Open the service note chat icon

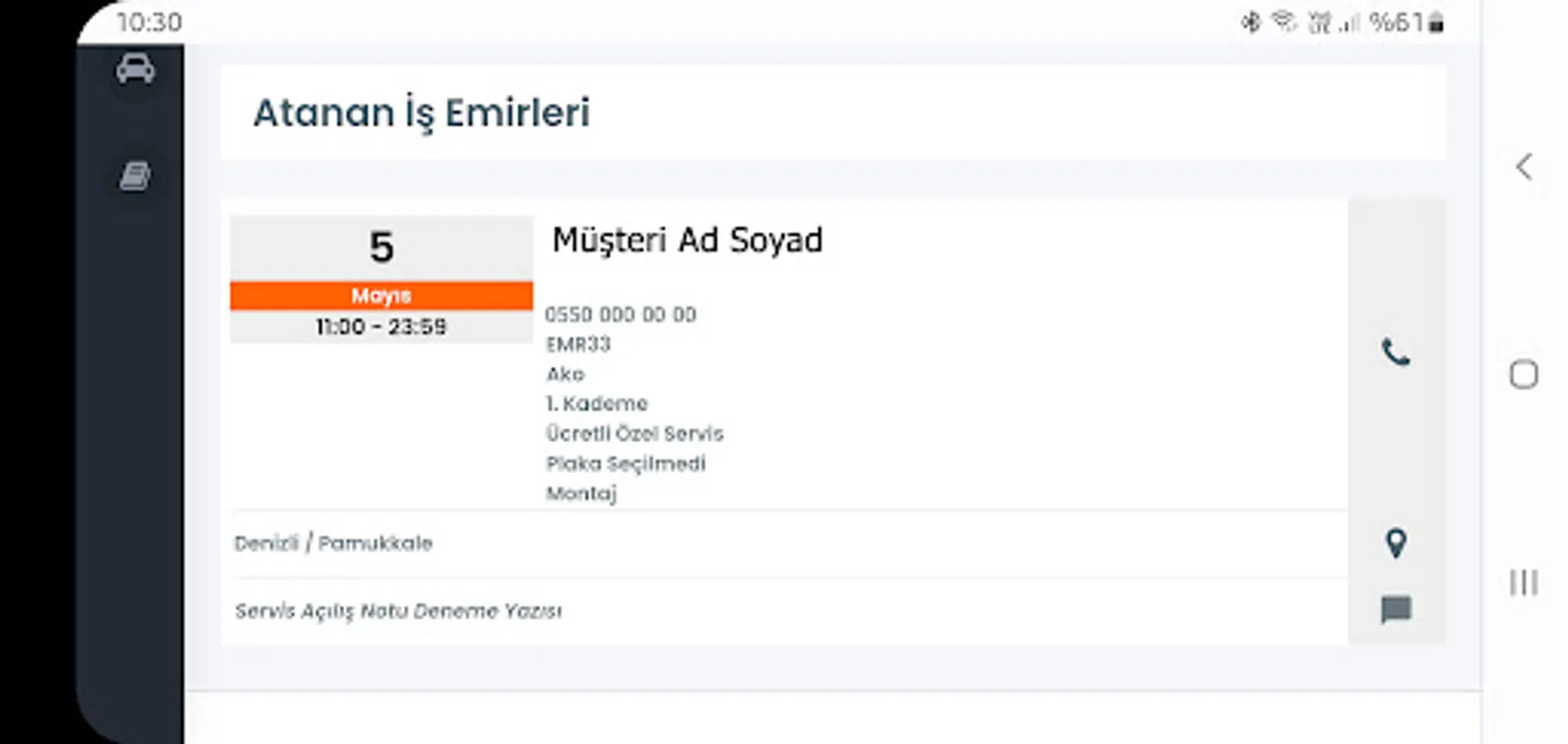pyautogui.click(x=1396, y=610)
